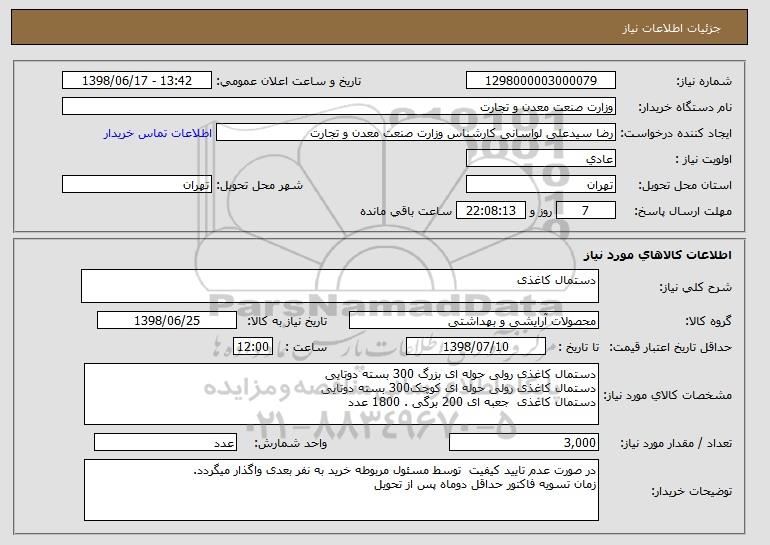Screen dimensions: 770x545
Task: Click the label گروه کالا
Action: point(708,321)
